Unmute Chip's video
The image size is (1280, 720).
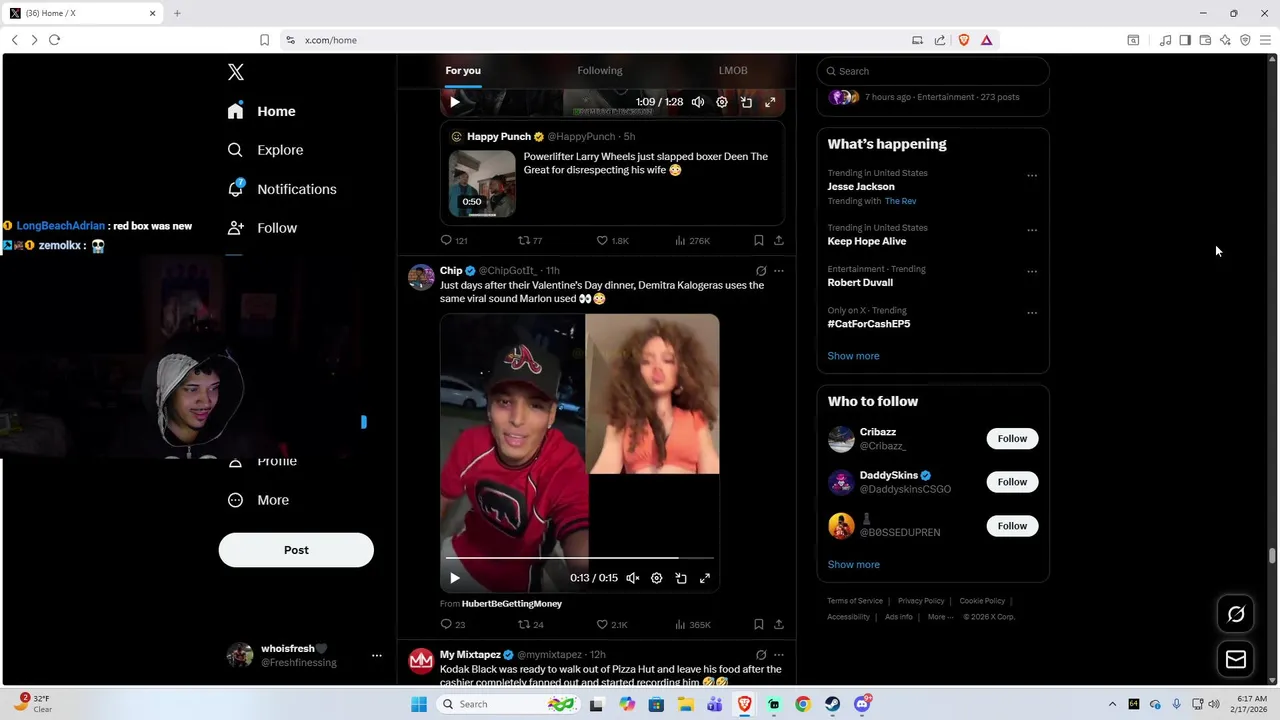pyautogui.click(x=633, y=578)
